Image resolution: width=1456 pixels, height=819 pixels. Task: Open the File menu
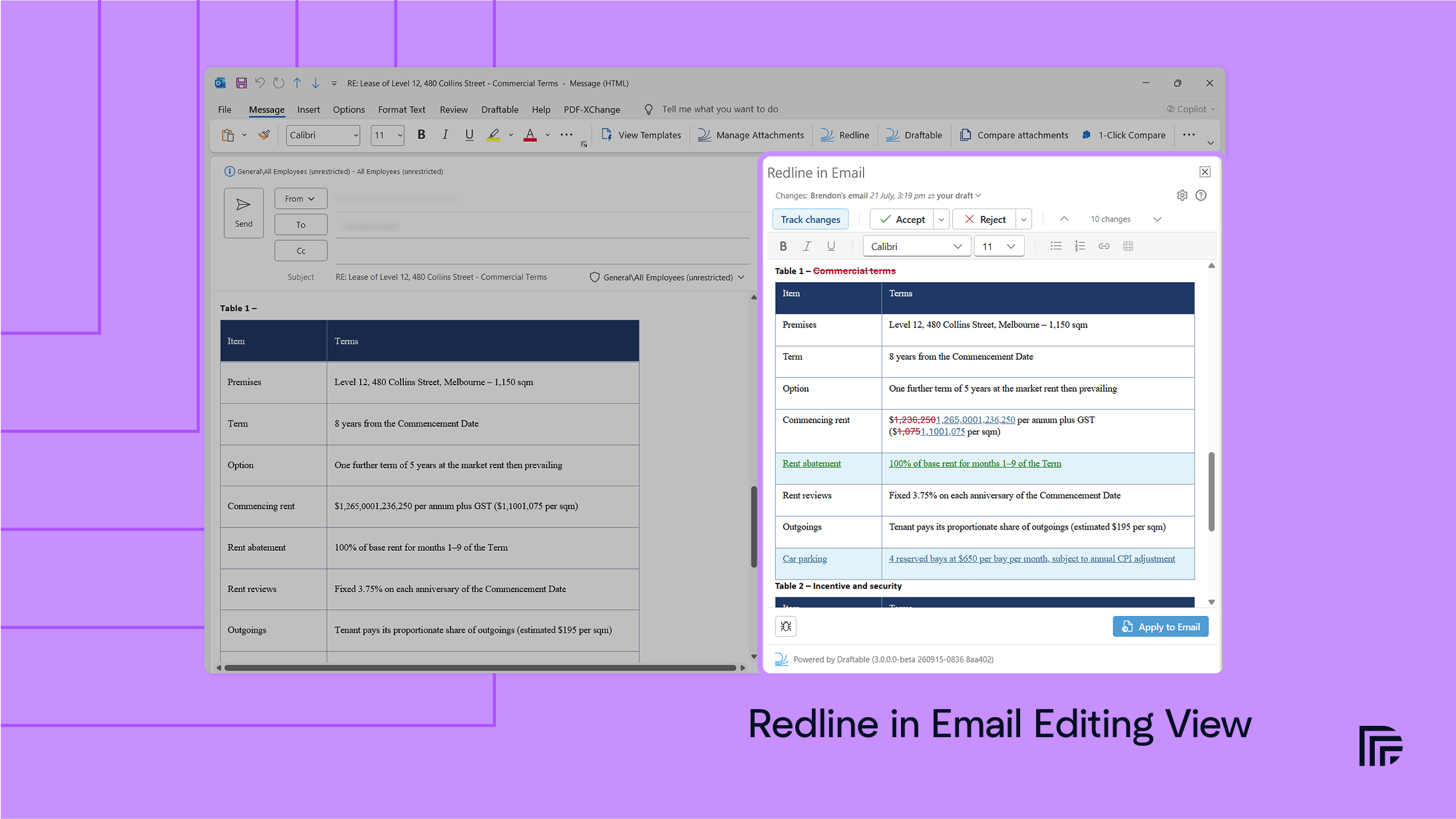(x=225, y=109)
